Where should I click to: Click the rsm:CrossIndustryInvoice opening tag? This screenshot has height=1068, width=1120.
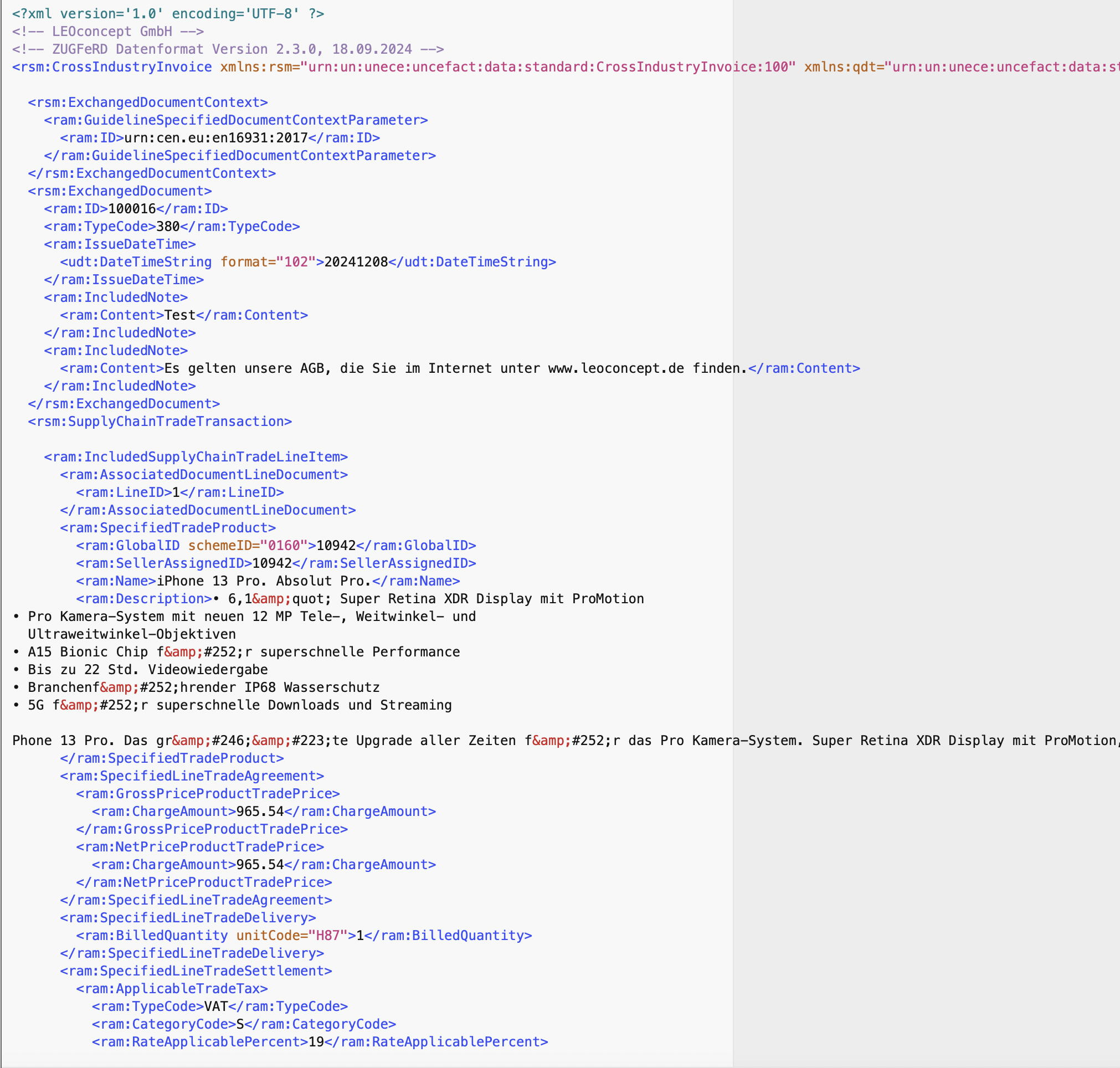112,66
